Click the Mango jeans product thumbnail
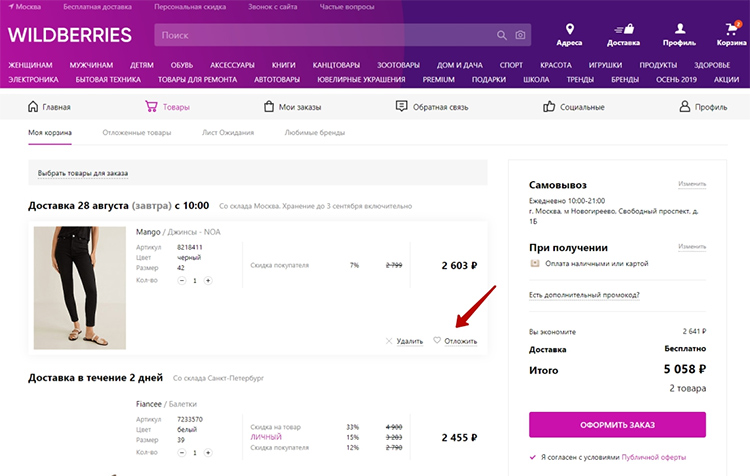The image size is (750, 476). coord(78,286)
